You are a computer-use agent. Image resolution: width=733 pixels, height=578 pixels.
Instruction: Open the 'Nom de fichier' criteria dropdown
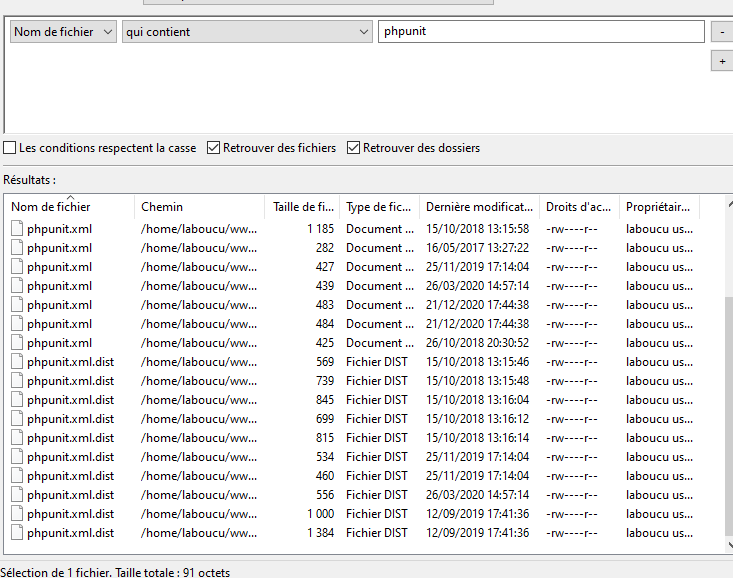tap(63, 32)
